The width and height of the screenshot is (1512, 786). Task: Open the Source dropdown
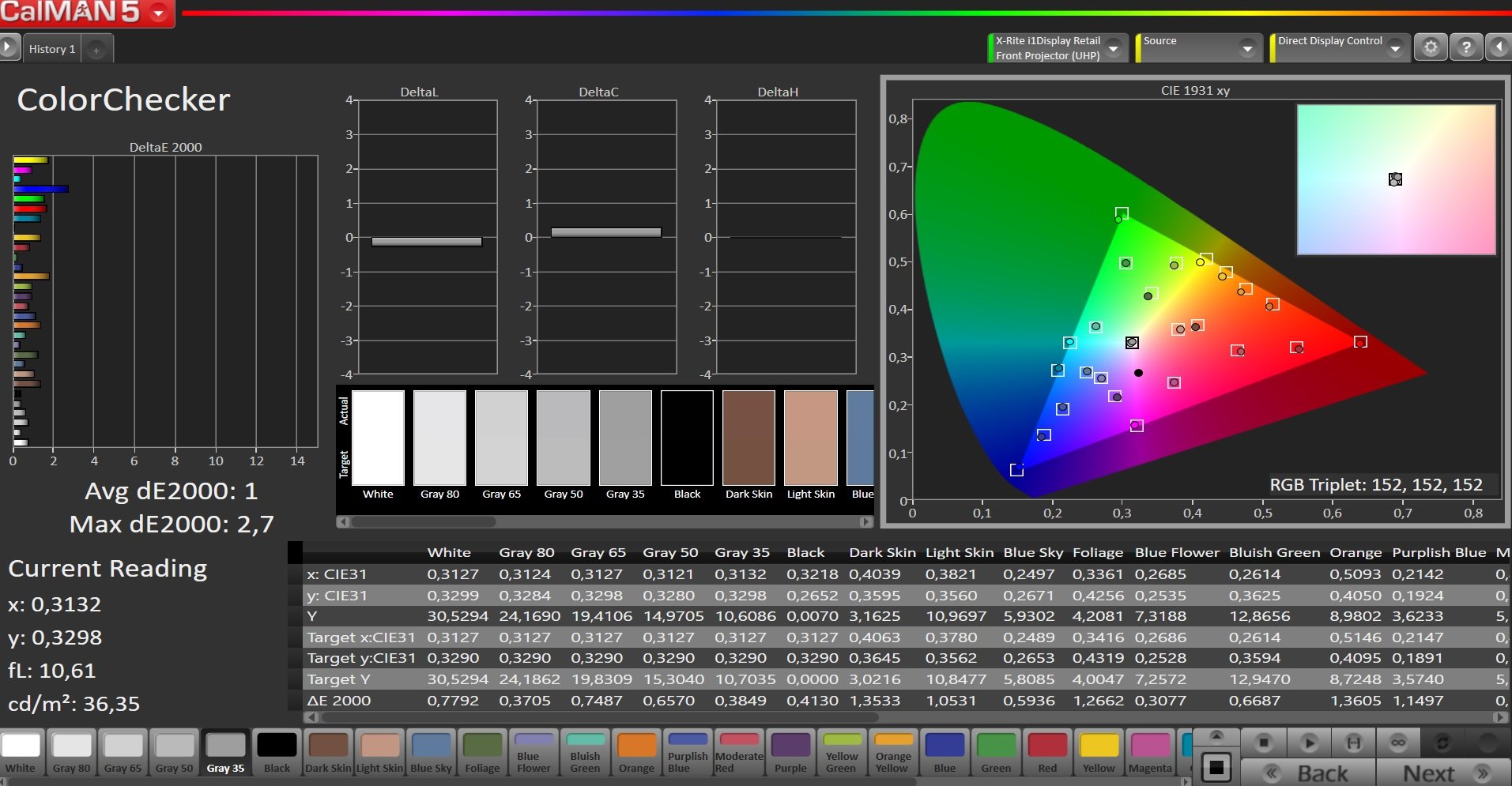1247,48
